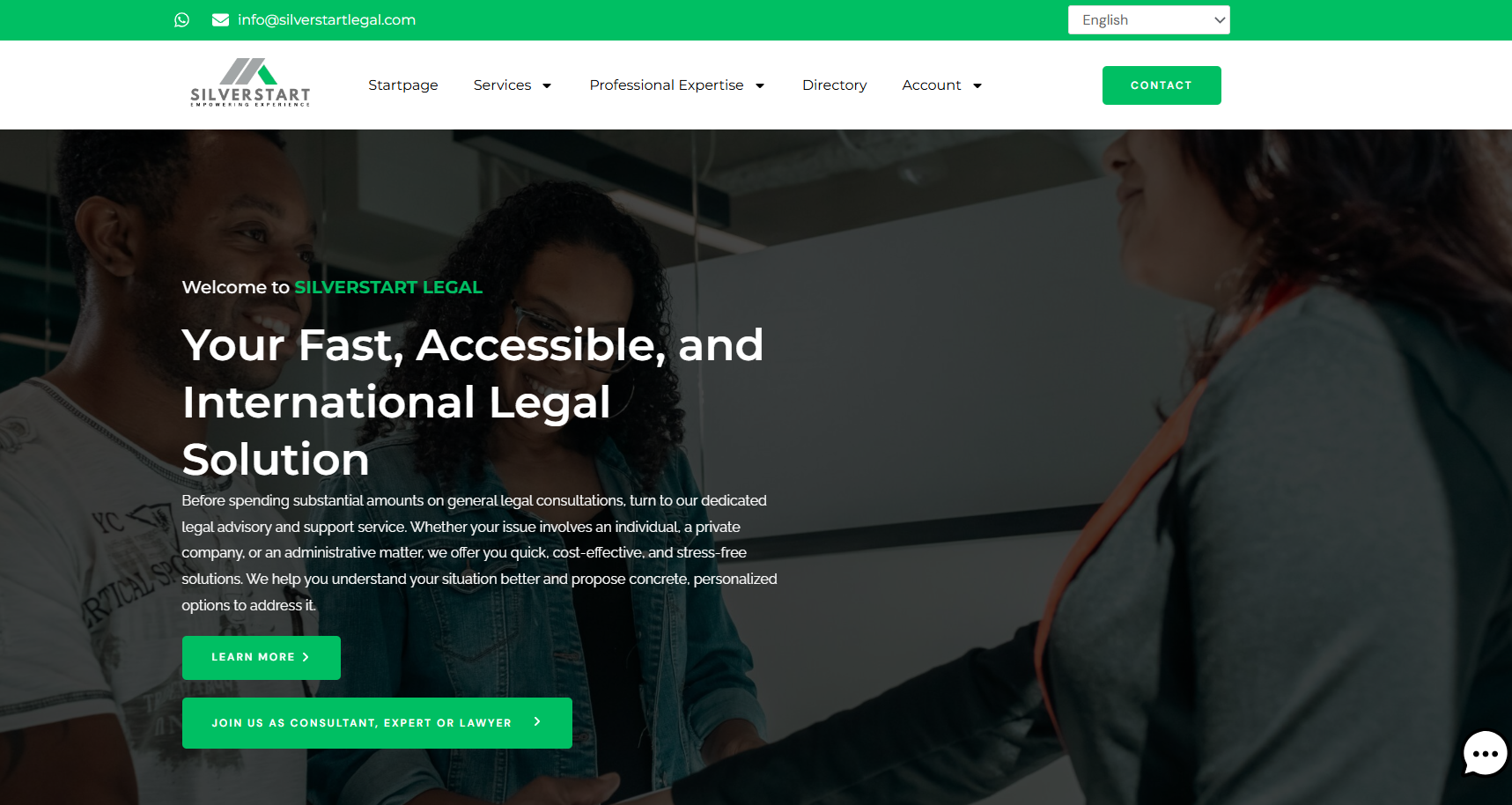Expand the Professional Expertise dropdown arrow

760,85
